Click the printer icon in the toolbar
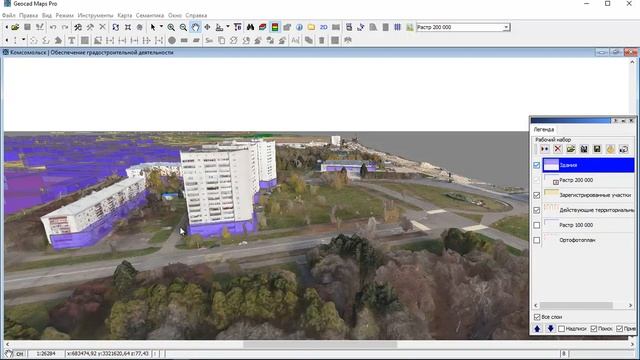The width and height of the screenshot is (640, 360). pos(349,27)
